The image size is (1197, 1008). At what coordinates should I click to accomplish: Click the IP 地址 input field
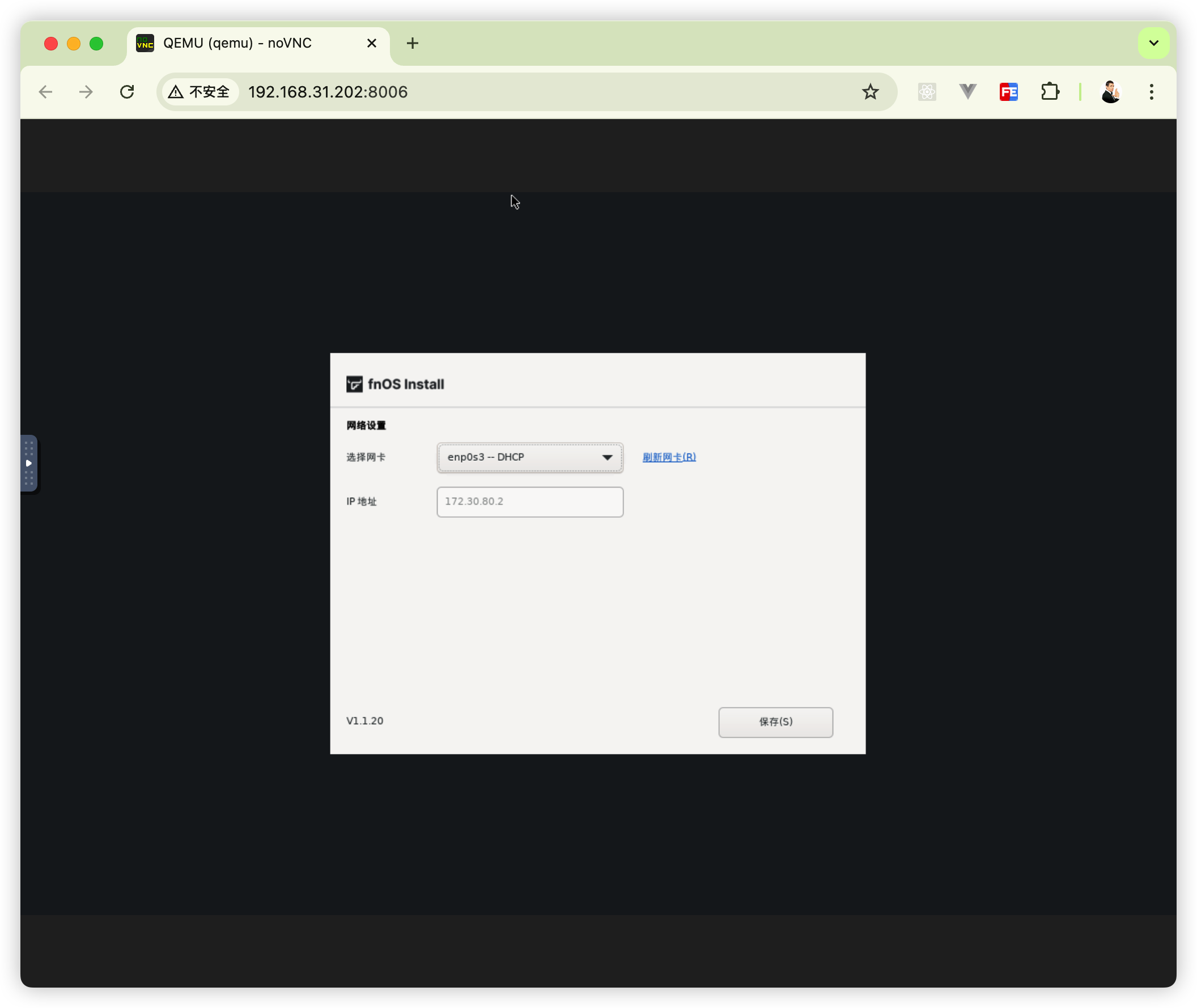[x=530, y=502]
